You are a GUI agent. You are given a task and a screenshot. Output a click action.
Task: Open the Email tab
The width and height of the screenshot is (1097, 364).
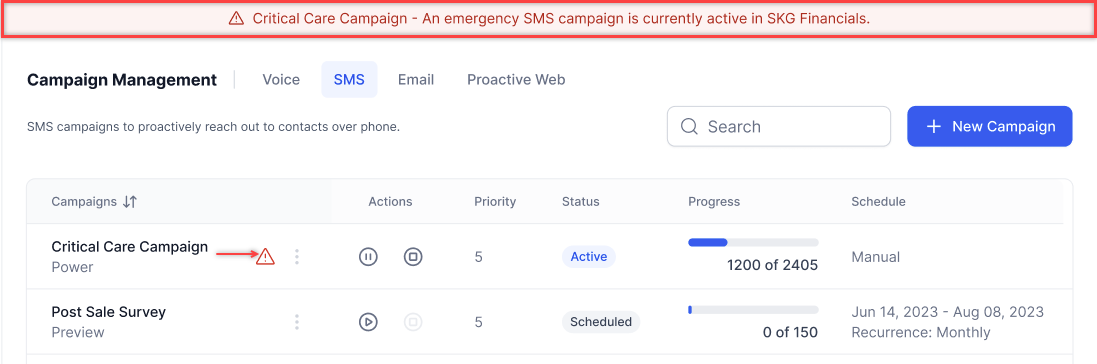(416, 80)
